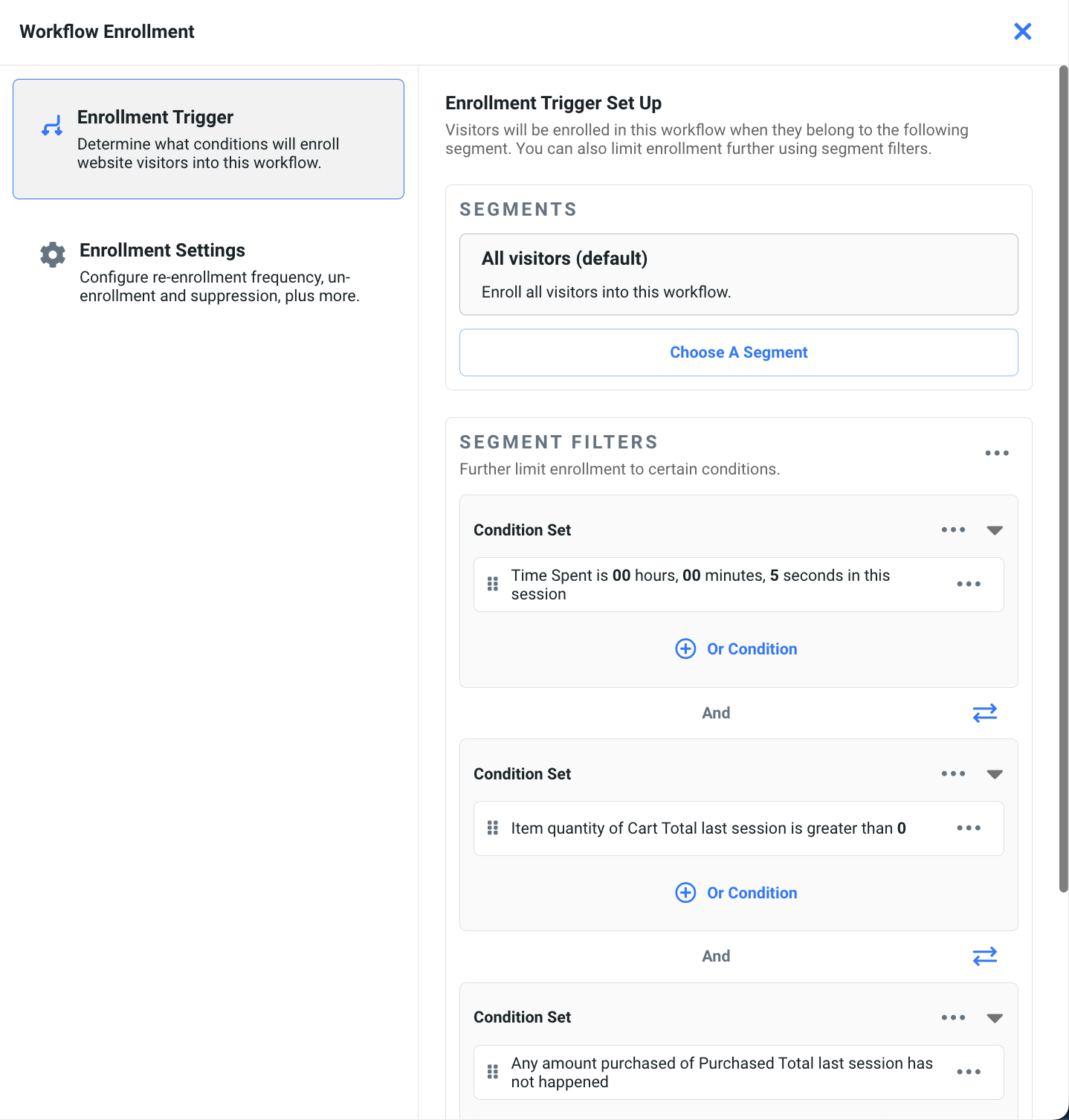Collapse the Purchased Total Condition Set
1069x1120 pixels.
point(995,1018)
